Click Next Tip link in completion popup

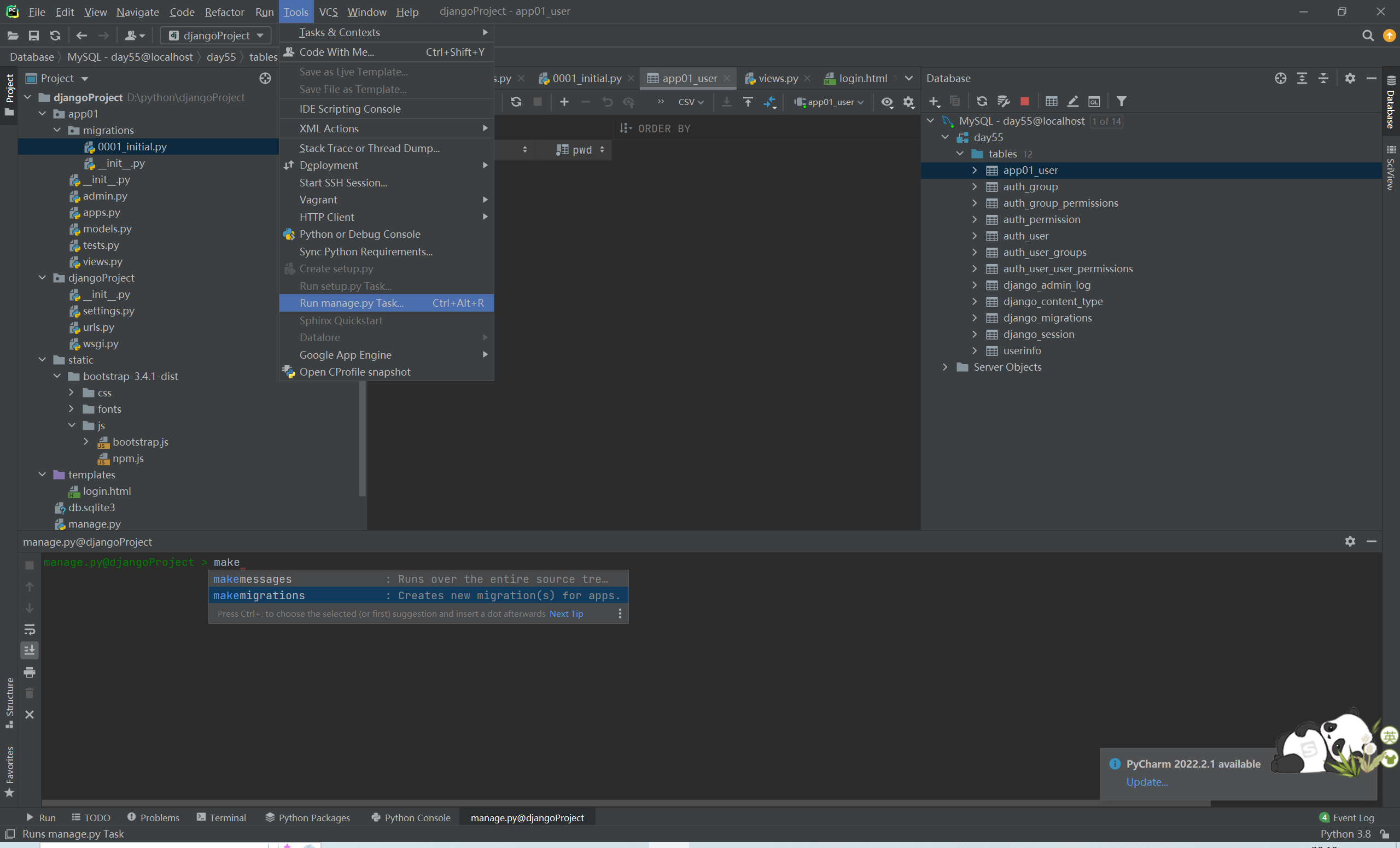pos(566,613)
